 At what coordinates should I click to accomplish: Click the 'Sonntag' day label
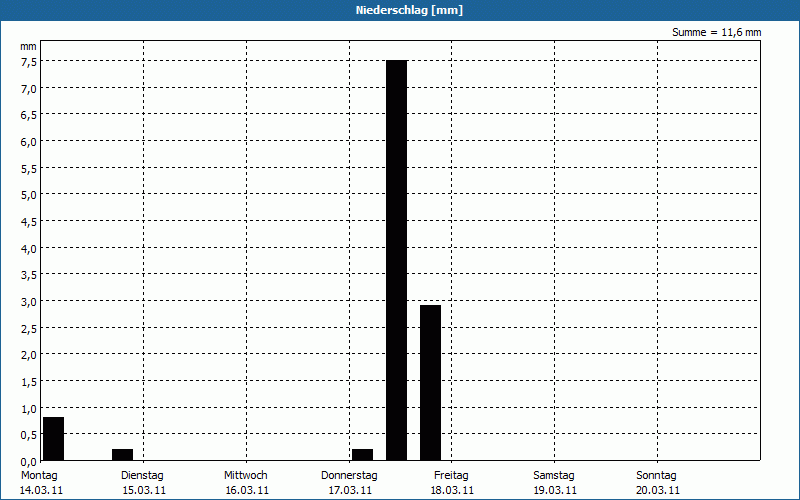656,475
